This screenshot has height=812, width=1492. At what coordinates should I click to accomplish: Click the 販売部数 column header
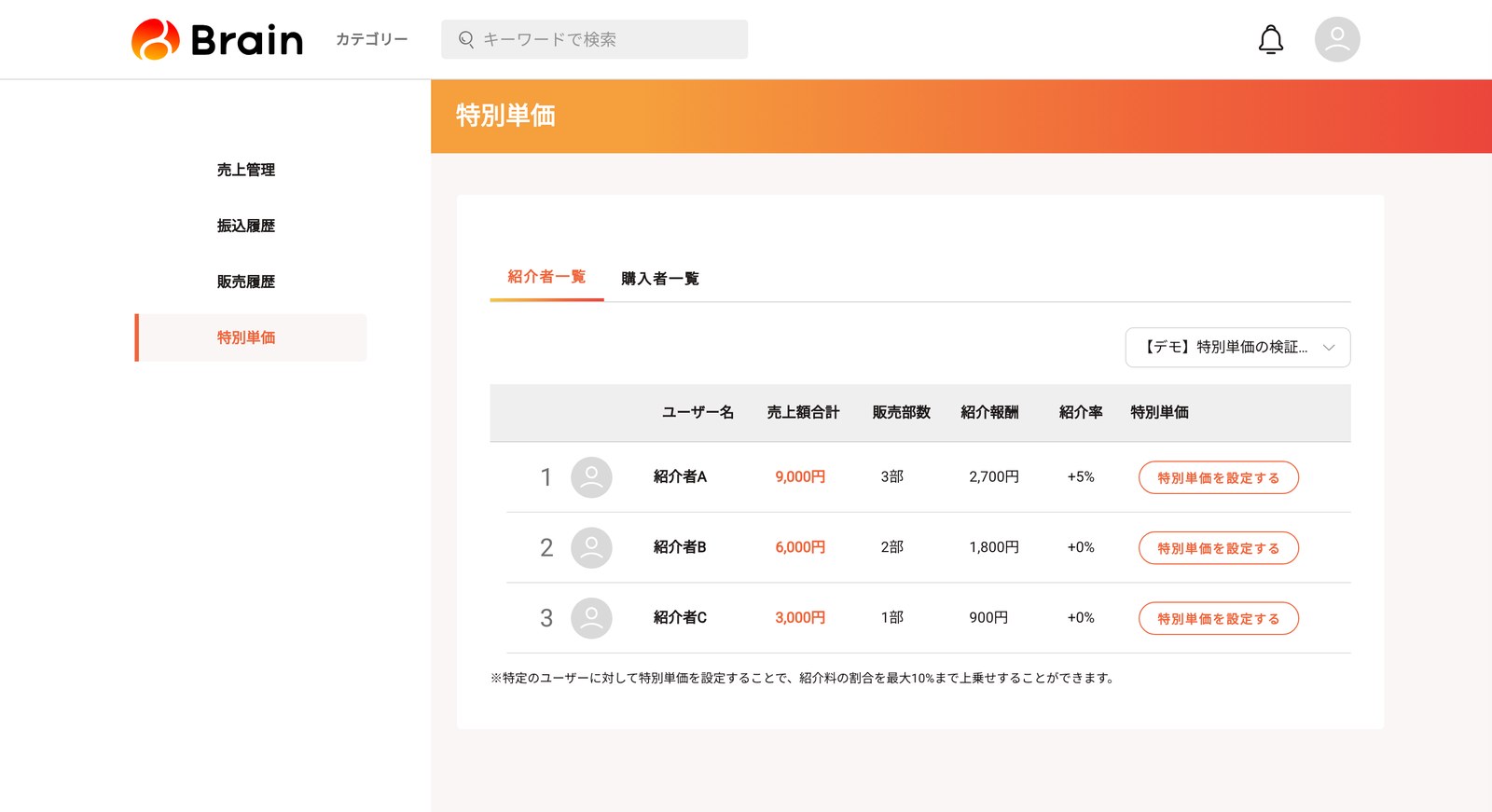pyautogui.click(x=901, y=412)
